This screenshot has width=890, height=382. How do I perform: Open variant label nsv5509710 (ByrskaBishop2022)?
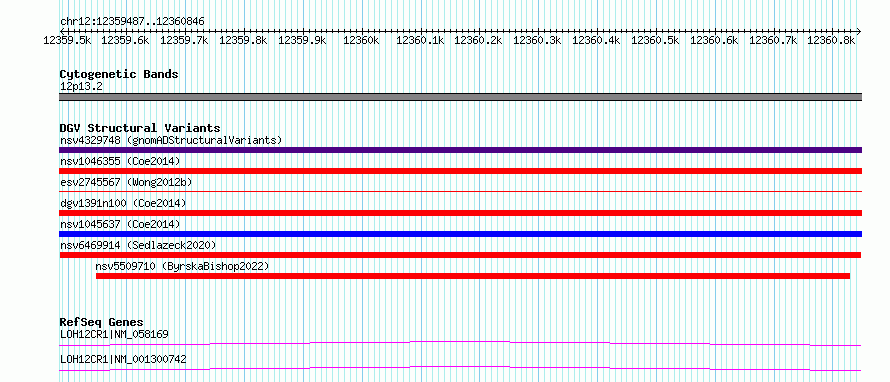click(x=182, y=266)
